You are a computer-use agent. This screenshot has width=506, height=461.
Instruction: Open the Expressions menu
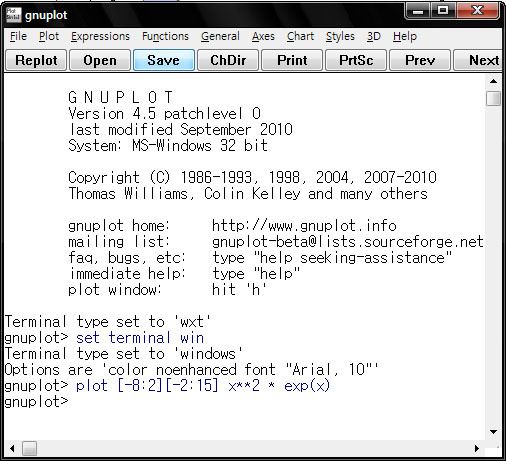tap(100, 36)
